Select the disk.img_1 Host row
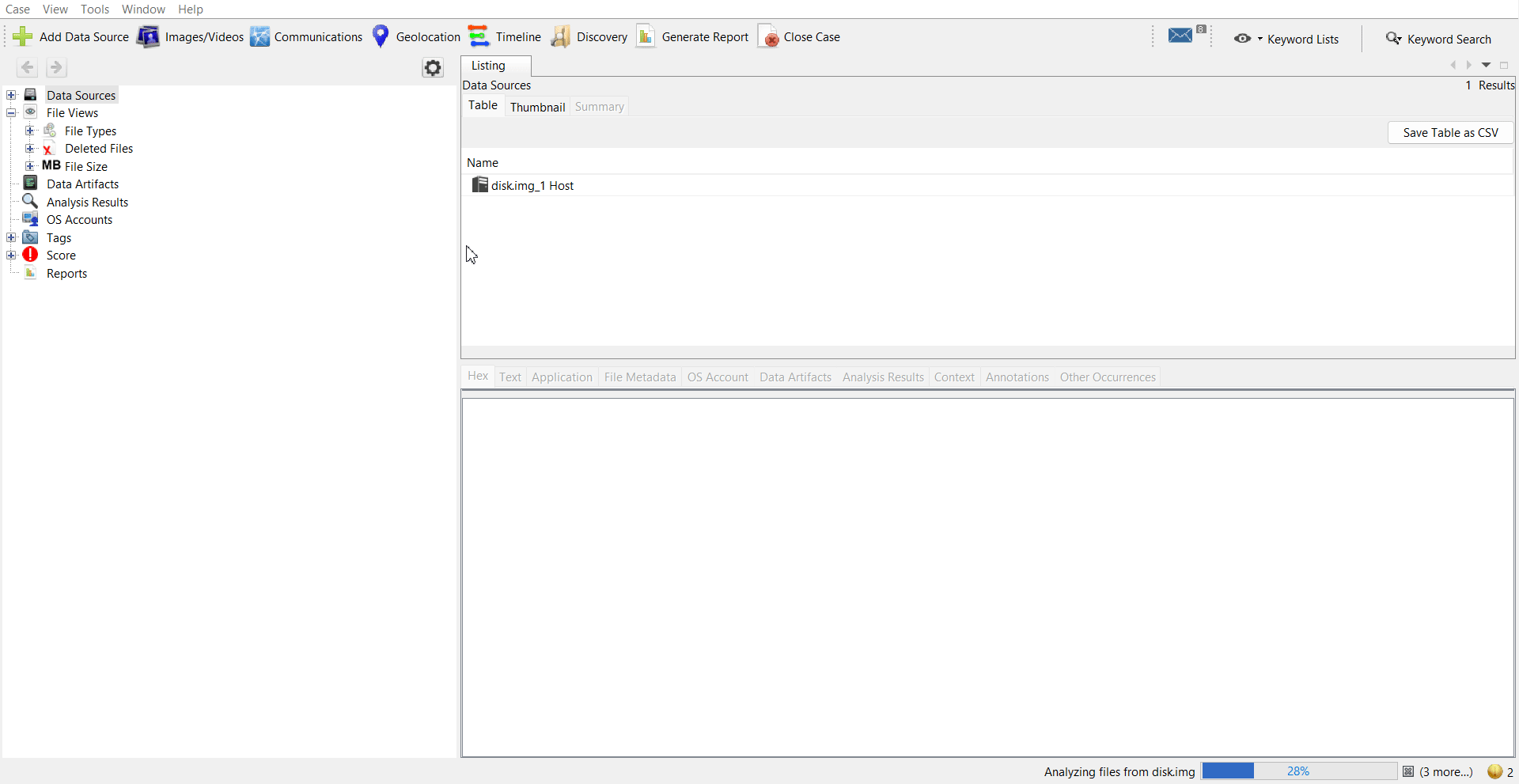Viewport: 1519px width, 784px height. [x=532, y=185]
